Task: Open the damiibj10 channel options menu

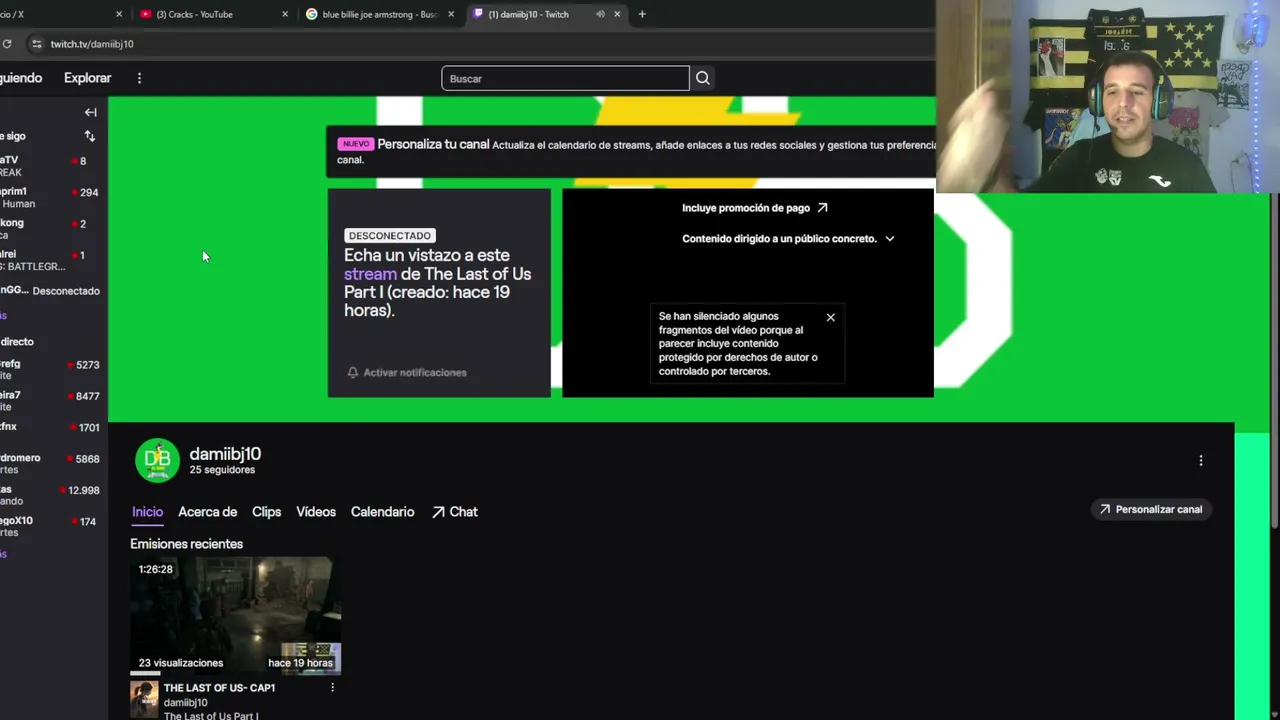Action: pos(1201,461)
